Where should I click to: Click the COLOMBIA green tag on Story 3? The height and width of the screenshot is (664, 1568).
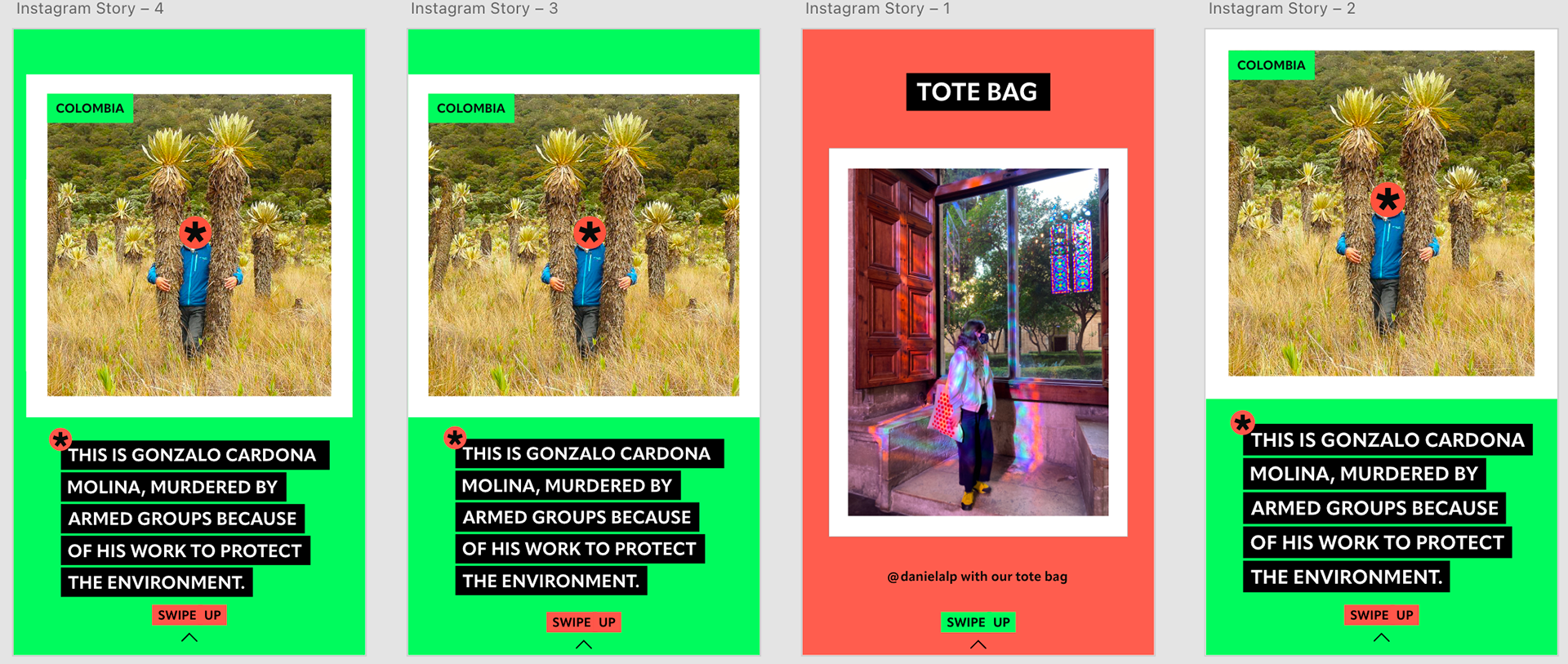pyautogui.click(x=471, y=109)
